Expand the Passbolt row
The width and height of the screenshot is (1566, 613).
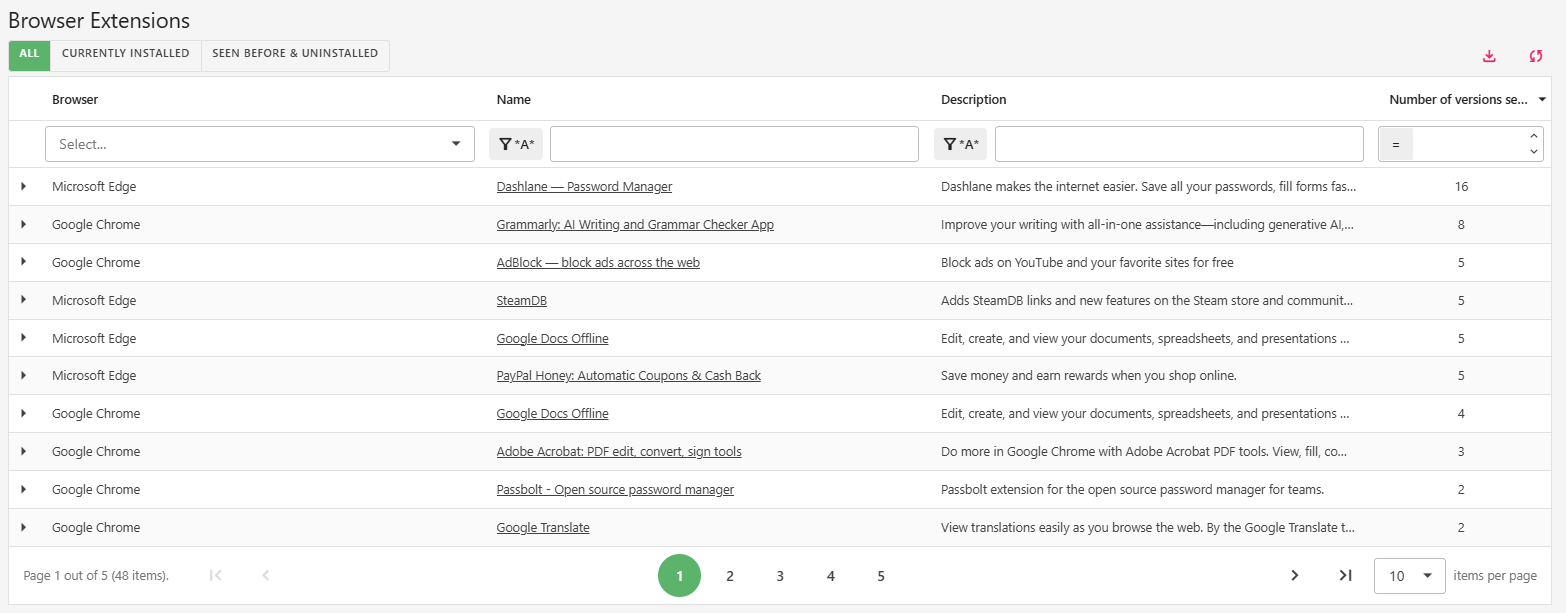pyautogui.click(x=23, y=489)
